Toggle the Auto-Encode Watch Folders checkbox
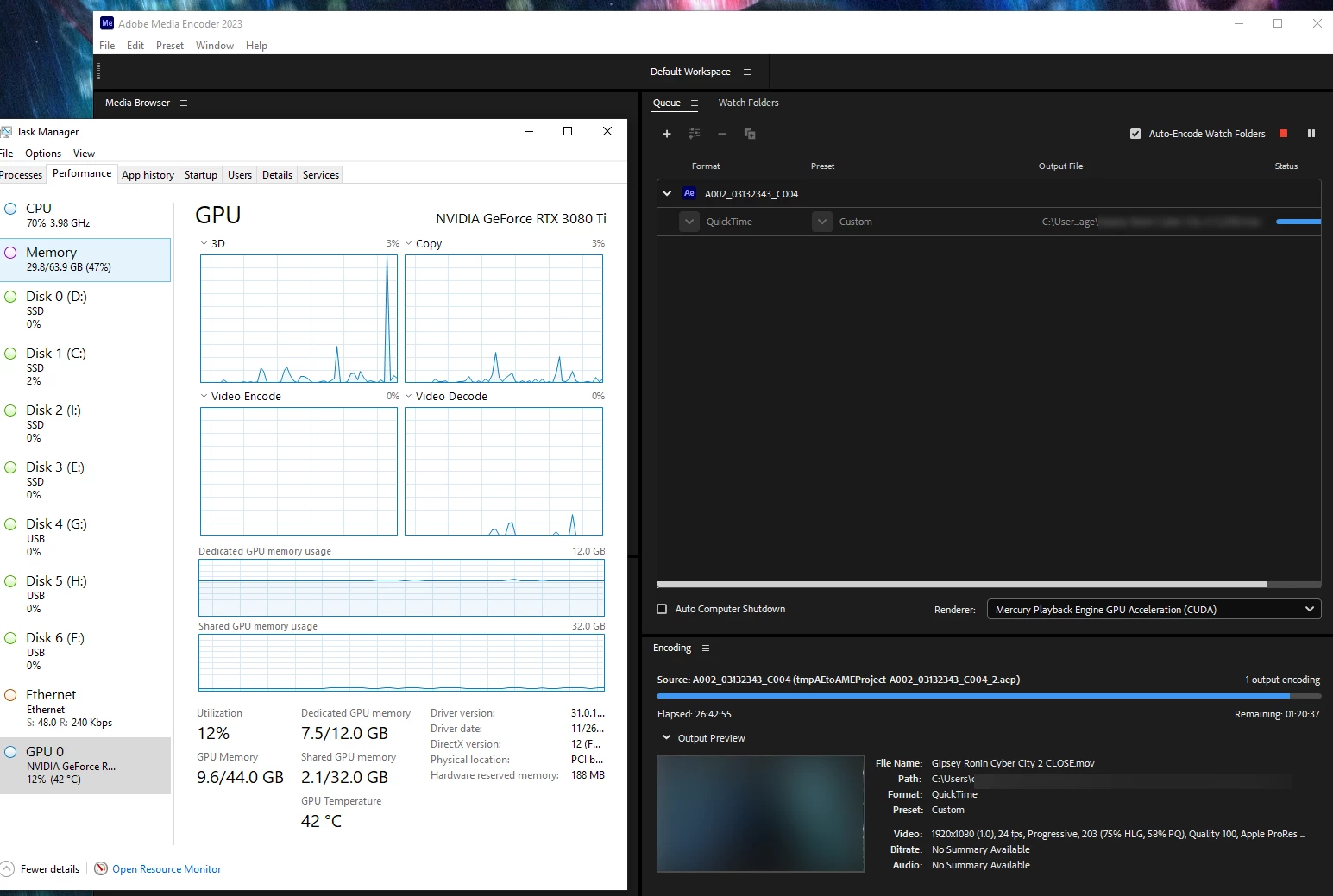Image resolution: width=1333 pixels, height=896 pixels. (1135, 134)
